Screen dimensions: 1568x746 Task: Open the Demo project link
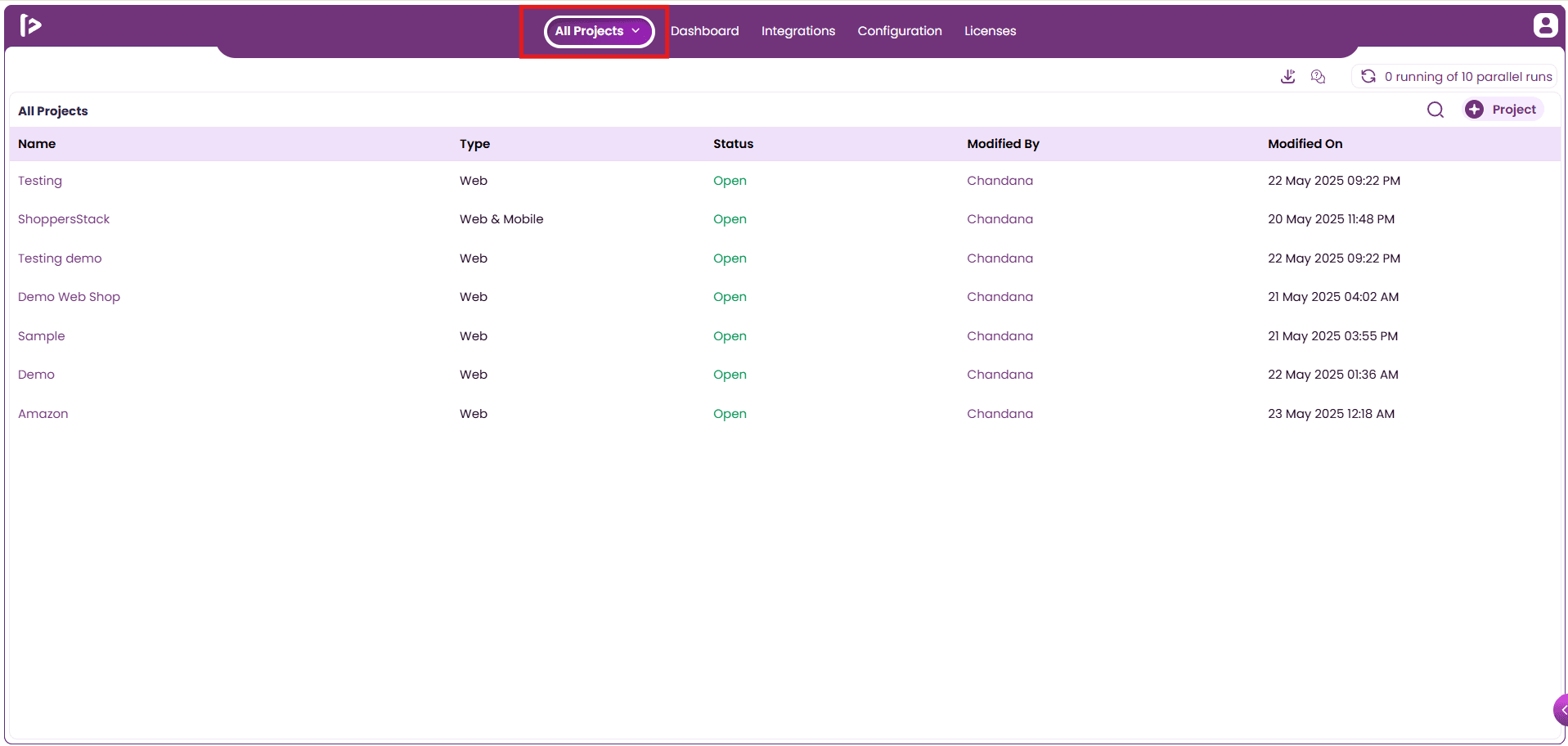pos(36,375)
